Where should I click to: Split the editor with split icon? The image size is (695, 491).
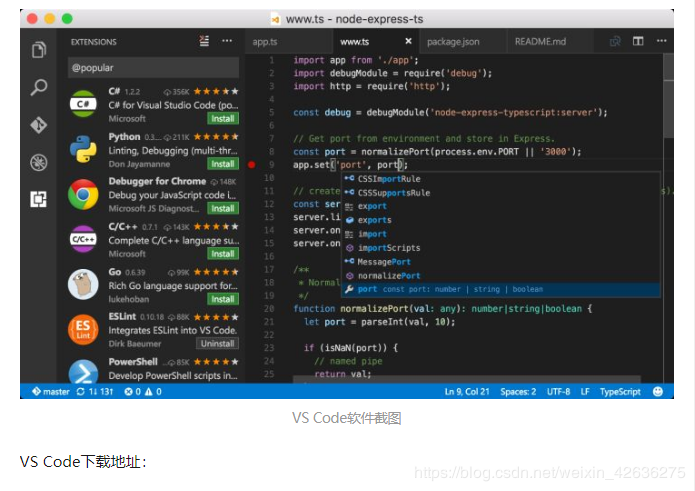click(638, 41)
